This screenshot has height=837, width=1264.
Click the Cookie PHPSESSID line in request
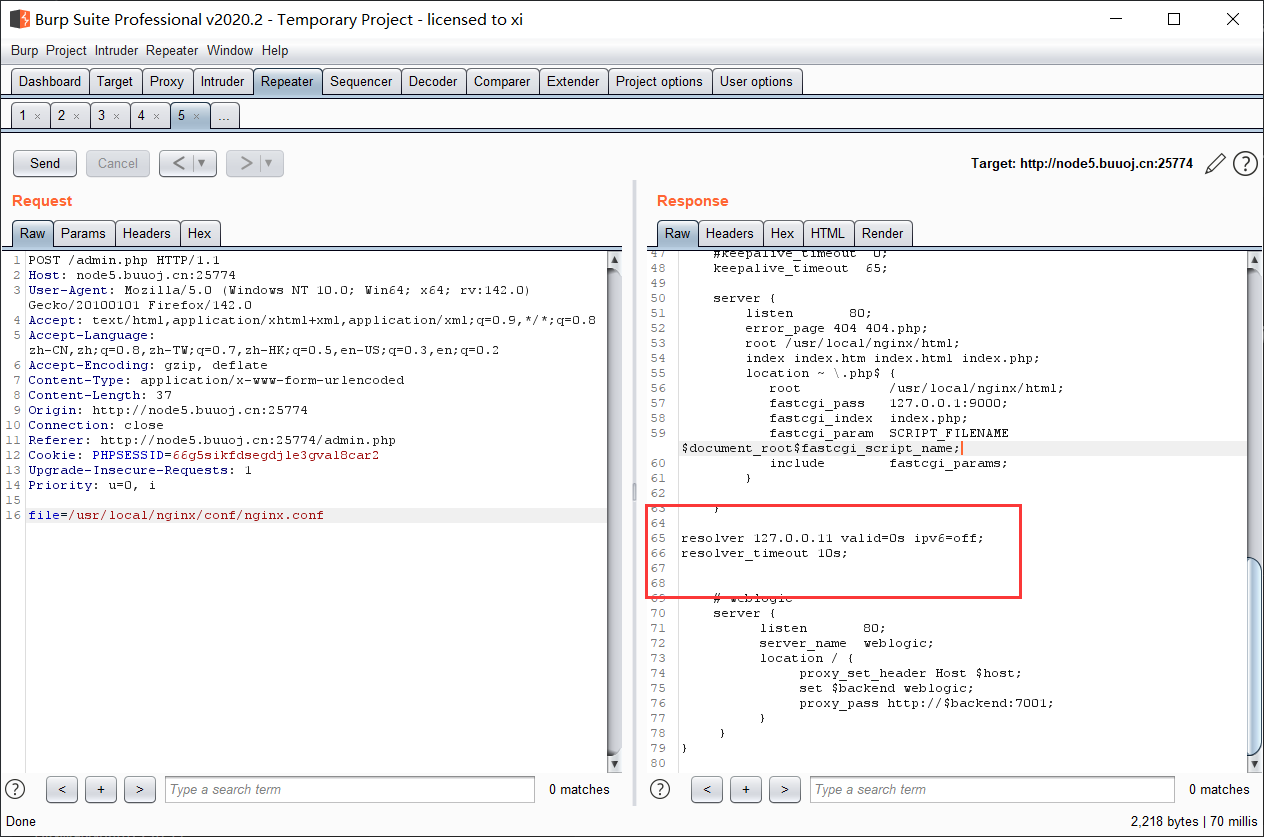(204, 455)
